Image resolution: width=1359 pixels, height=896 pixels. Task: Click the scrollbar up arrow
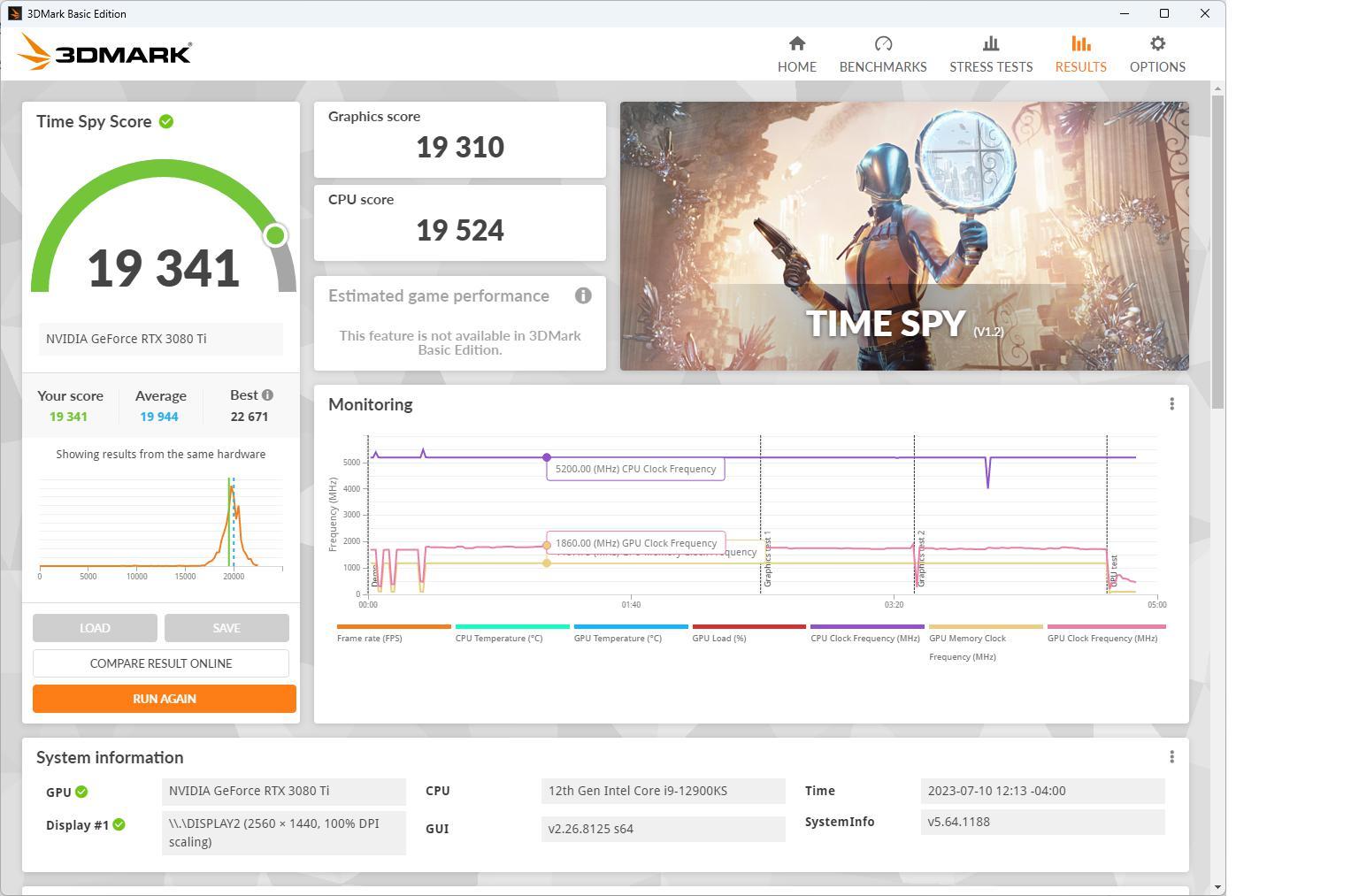point(1217,88)
